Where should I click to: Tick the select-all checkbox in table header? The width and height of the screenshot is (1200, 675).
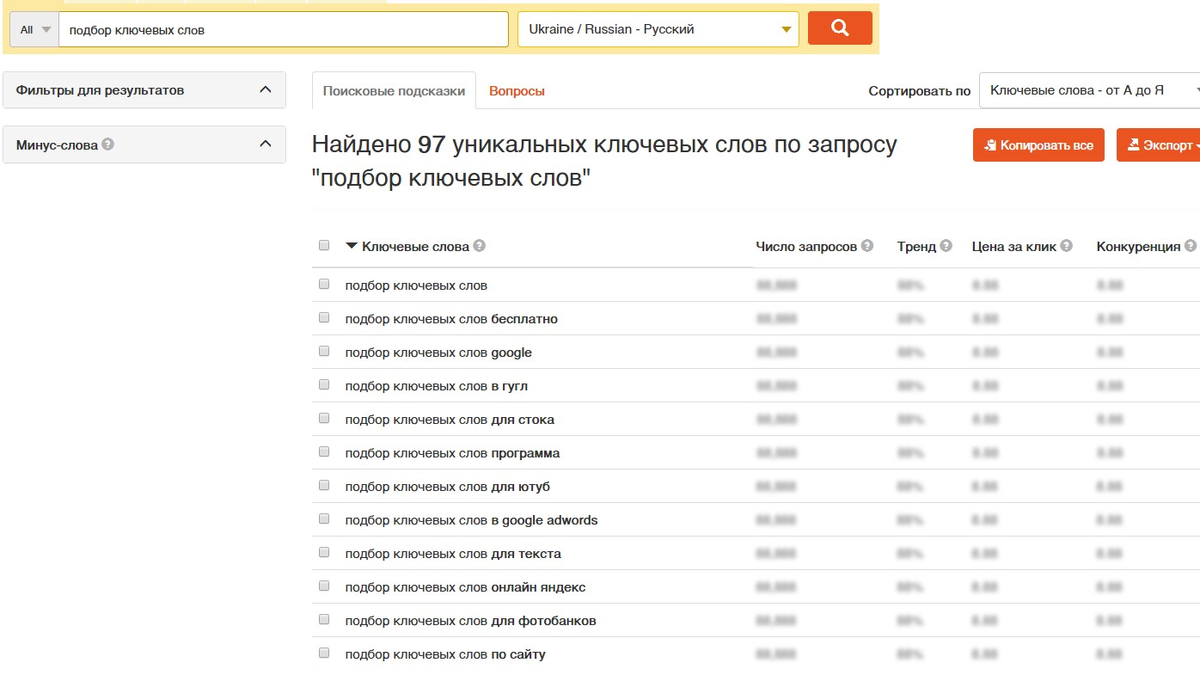point(323,245)
